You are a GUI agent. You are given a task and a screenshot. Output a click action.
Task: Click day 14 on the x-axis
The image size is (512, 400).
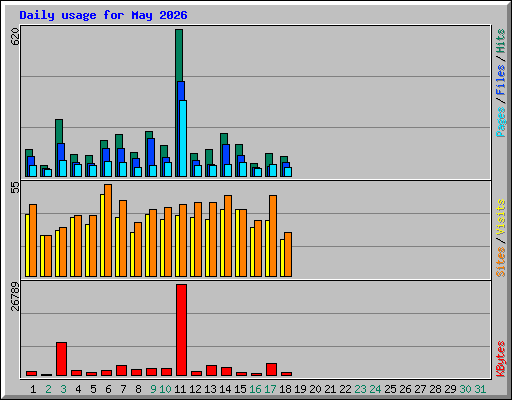coord(225,389)
